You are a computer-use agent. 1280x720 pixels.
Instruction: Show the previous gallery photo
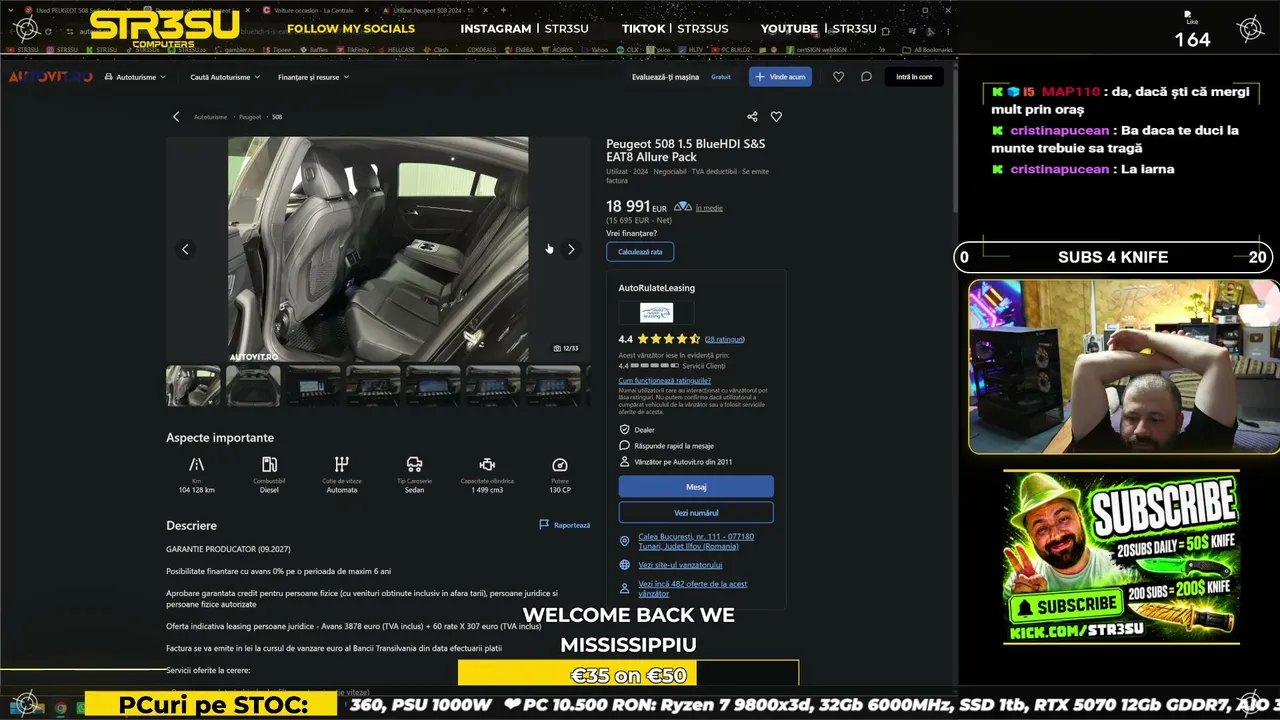pyautogui.click(x=185, y=249)
